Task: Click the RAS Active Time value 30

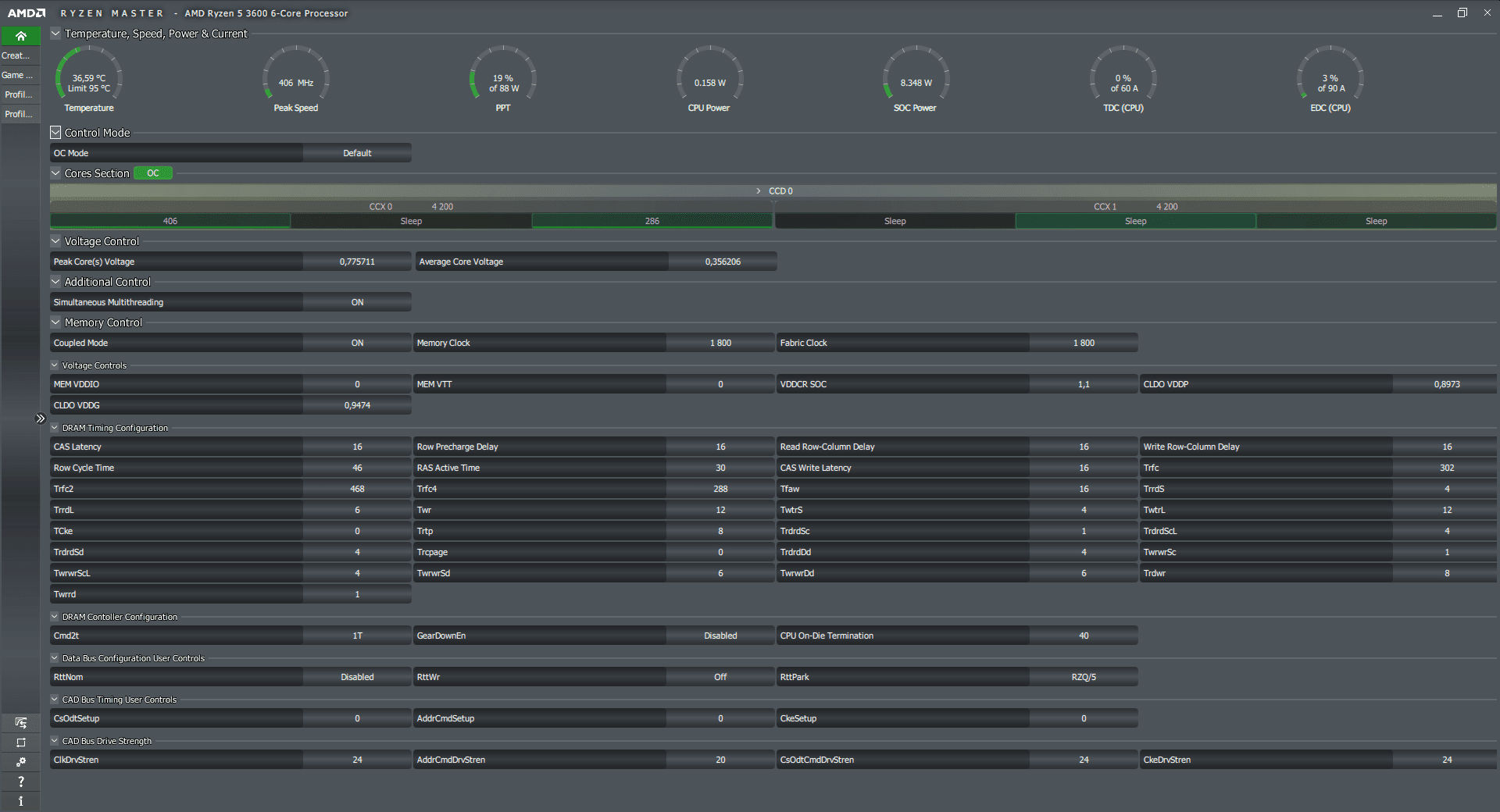Action: pos(720,468)
